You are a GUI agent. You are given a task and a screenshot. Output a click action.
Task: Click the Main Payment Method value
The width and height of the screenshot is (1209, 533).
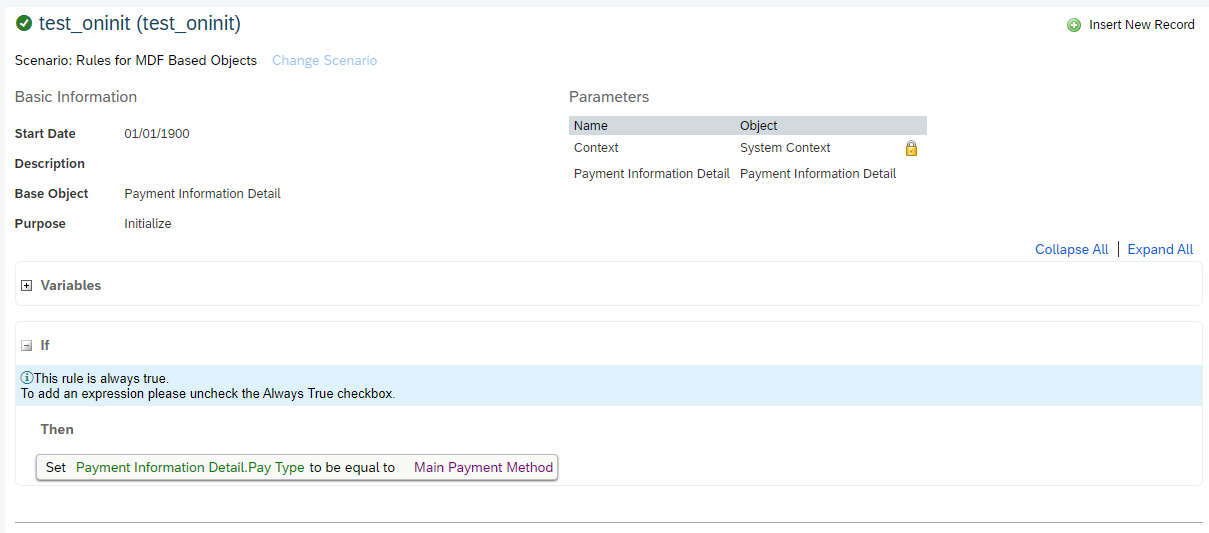pyautogui.click(x=484, y=467)
